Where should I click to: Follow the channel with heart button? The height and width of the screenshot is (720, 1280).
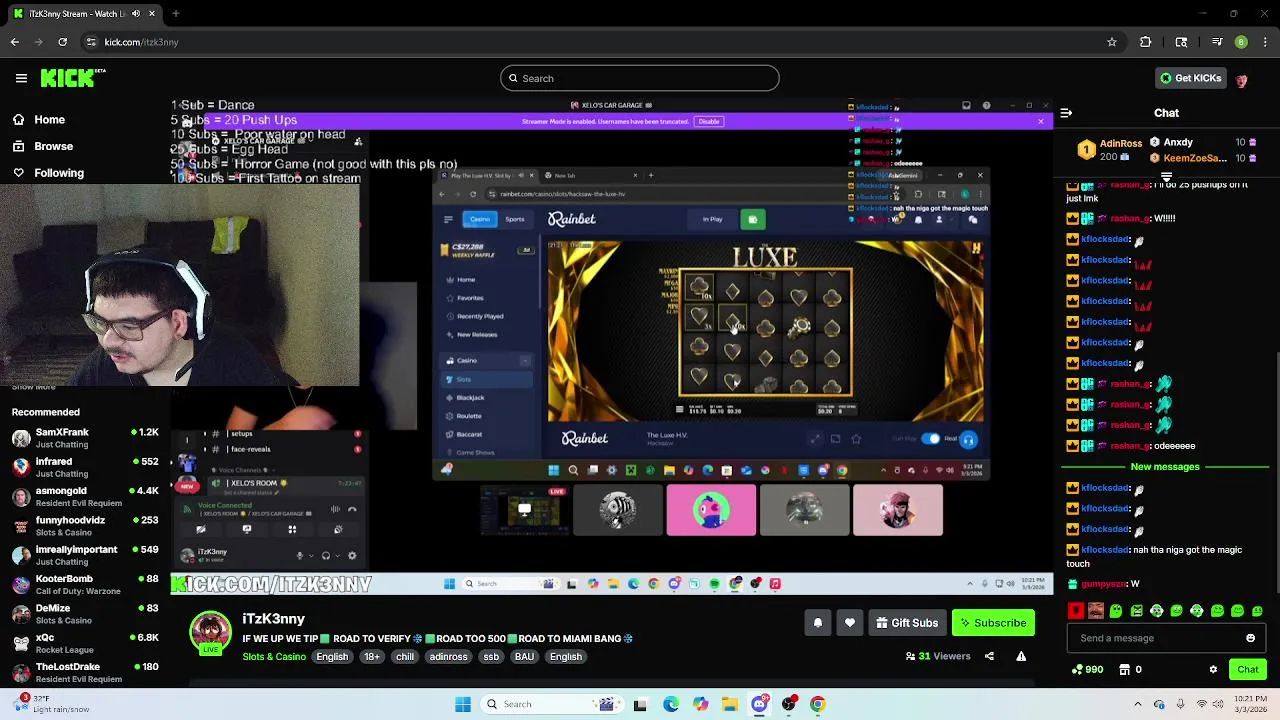pos(850,623)
